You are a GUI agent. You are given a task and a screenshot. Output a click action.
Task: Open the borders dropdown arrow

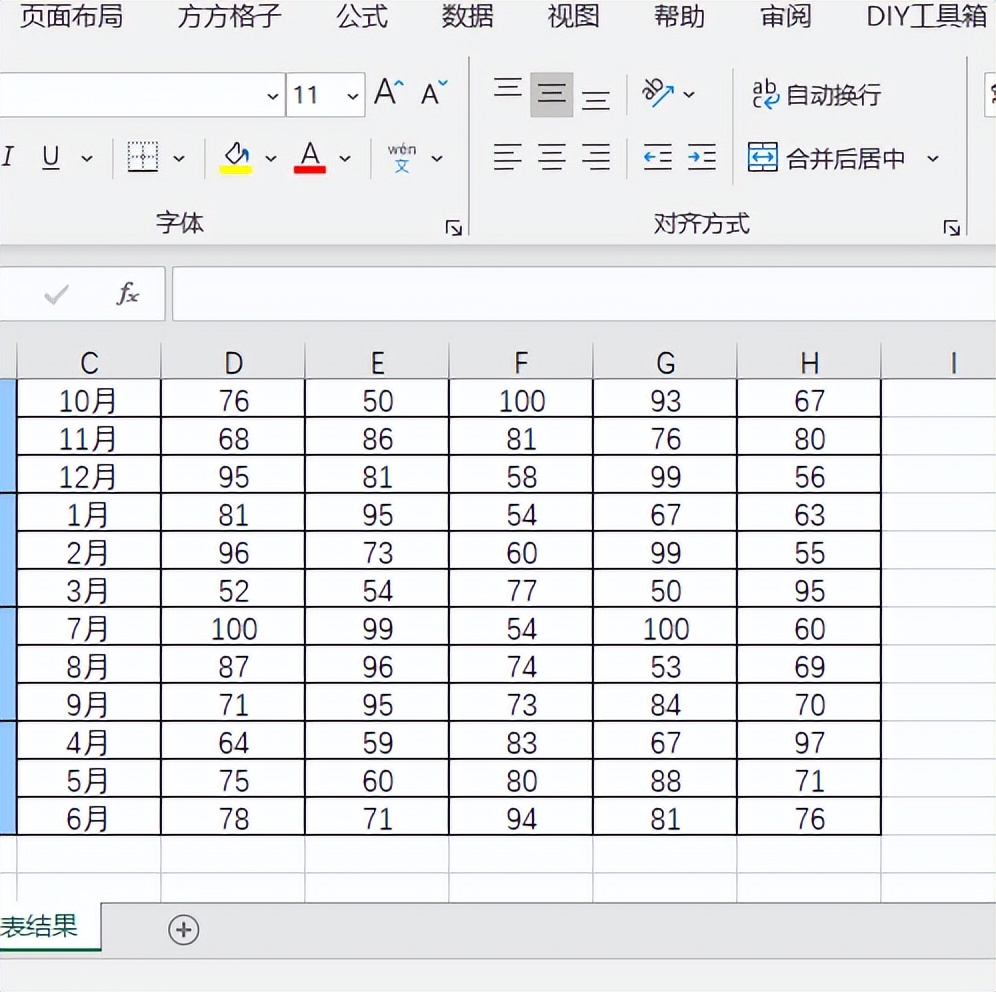(179, 158)
